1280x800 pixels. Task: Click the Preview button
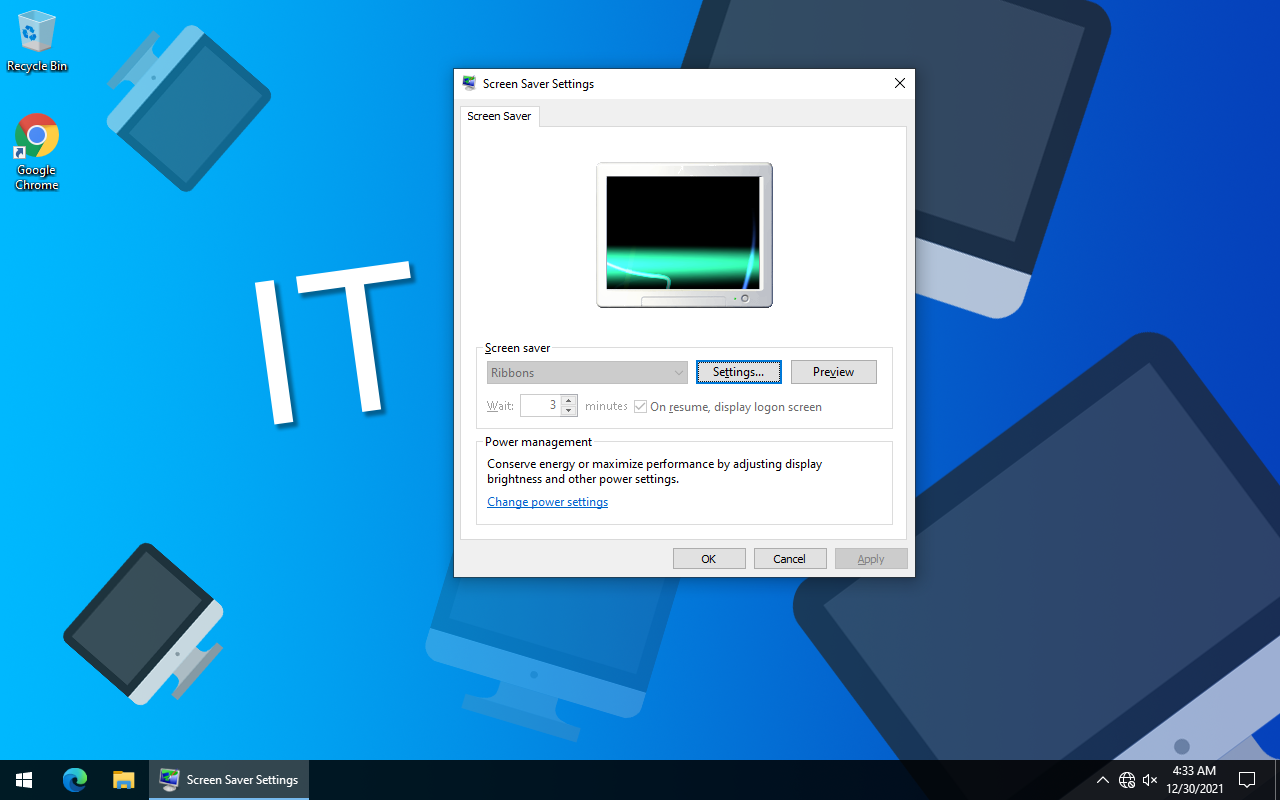coord(833,372)
